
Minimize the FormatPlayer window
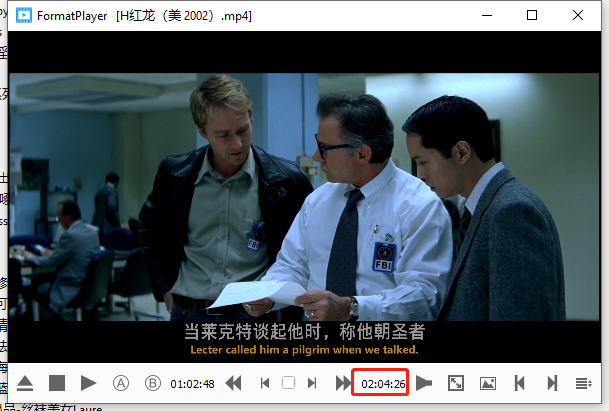coord(487,16)
